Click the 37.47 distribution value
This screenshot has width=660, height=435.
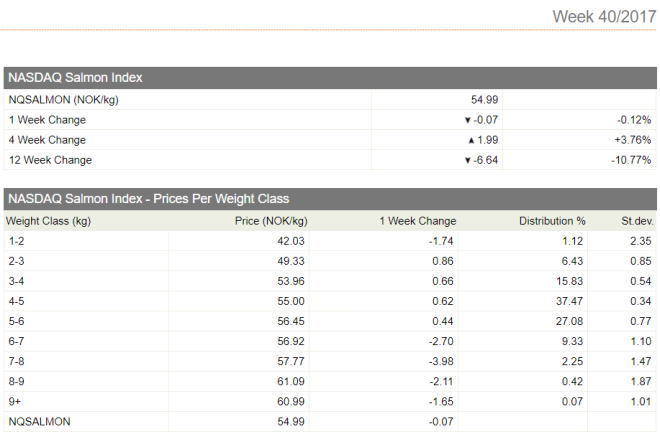point(569,302)
